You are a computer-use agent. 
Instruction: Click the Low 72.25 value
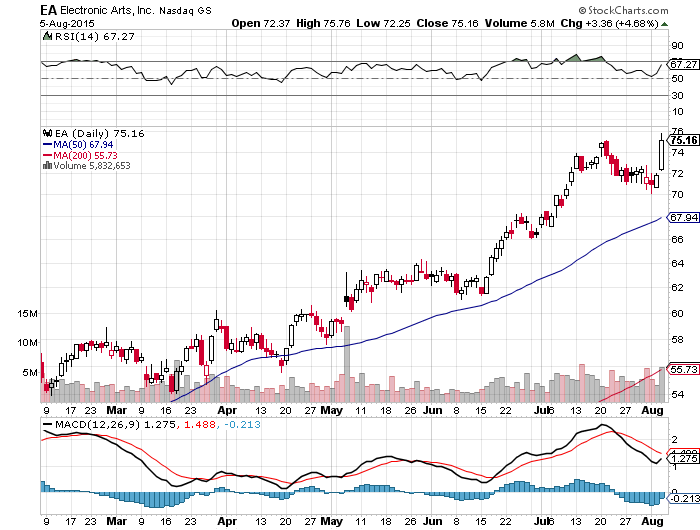click(x=383, y=23)
